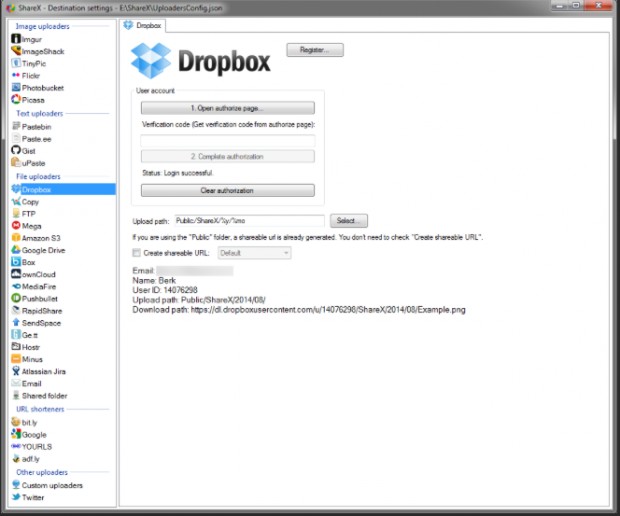
Task: Click the Select upload path button
Action: (x=349, y=221)
